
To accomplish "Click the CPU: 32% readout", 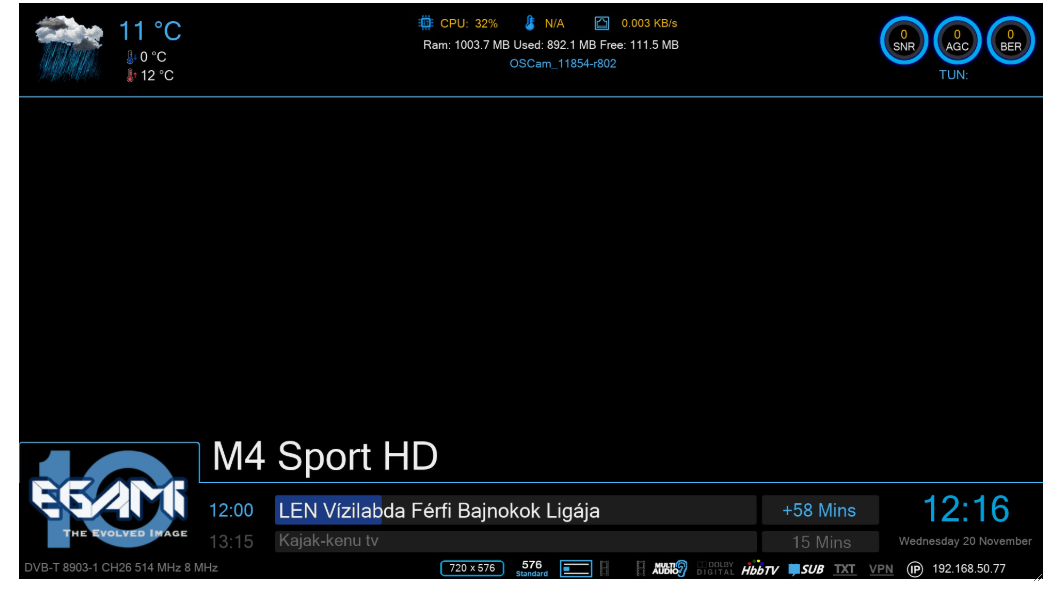I will [469, 24].
